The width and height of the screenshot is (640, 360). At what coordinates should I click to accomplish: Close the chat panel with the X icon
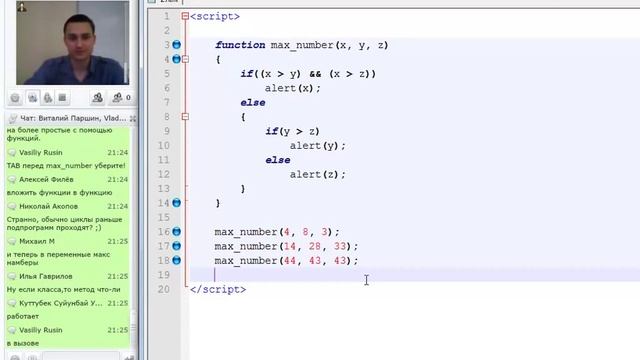133,118
